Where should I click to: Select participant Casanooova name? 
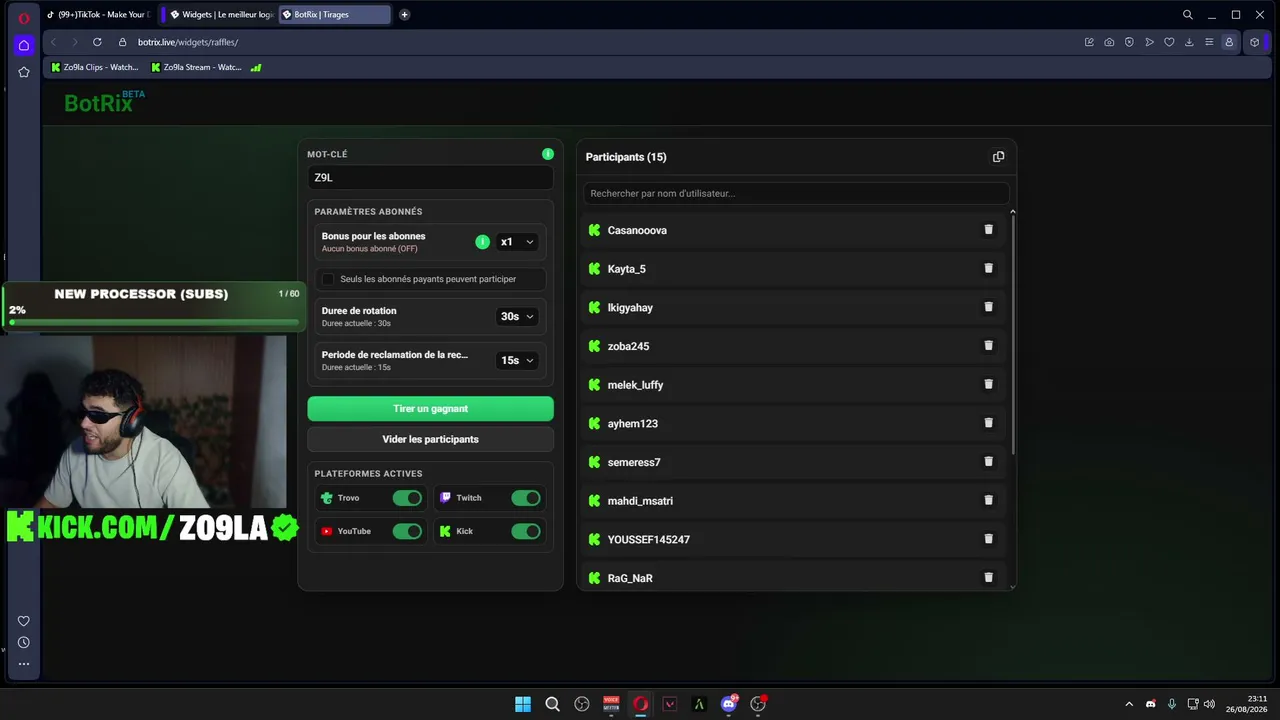tap(637, 230)
